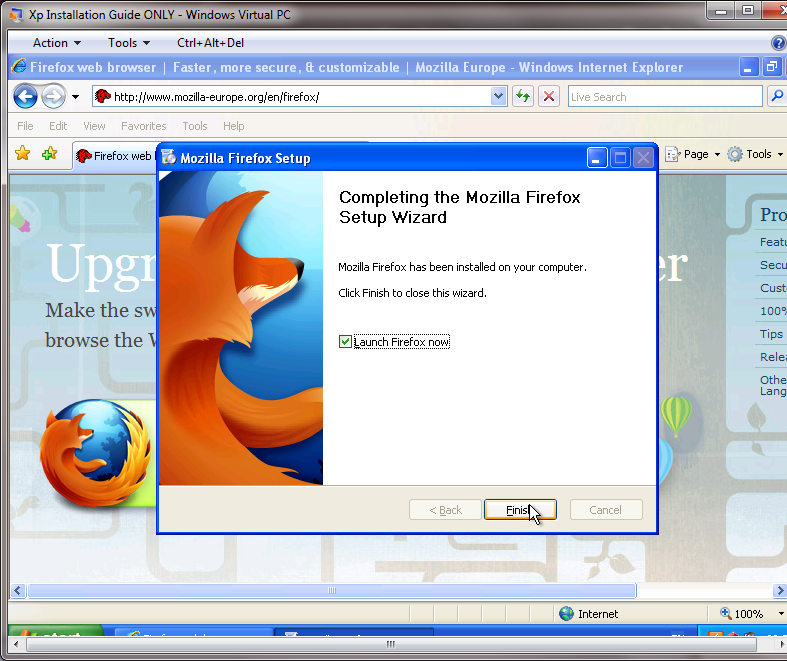Click the Live Search input box
The image size is (787, 661).
665,96
